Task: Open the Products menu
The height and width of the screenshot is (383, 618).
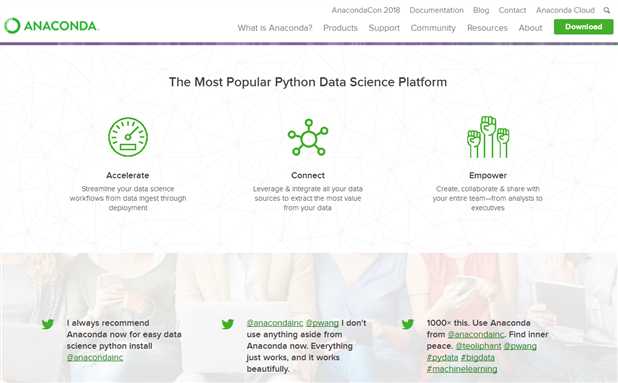Action: pos(341,28)
